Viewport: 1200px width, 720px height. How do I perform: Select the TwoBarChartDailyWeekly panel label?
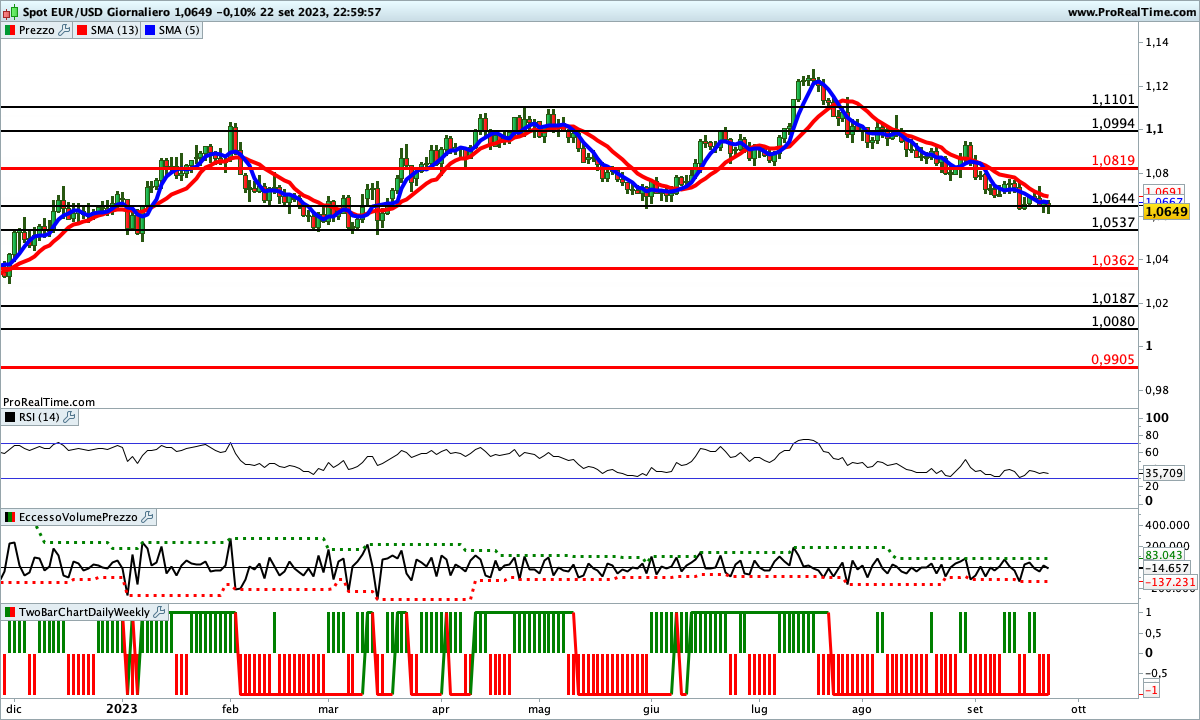click(x=84, y=612)
